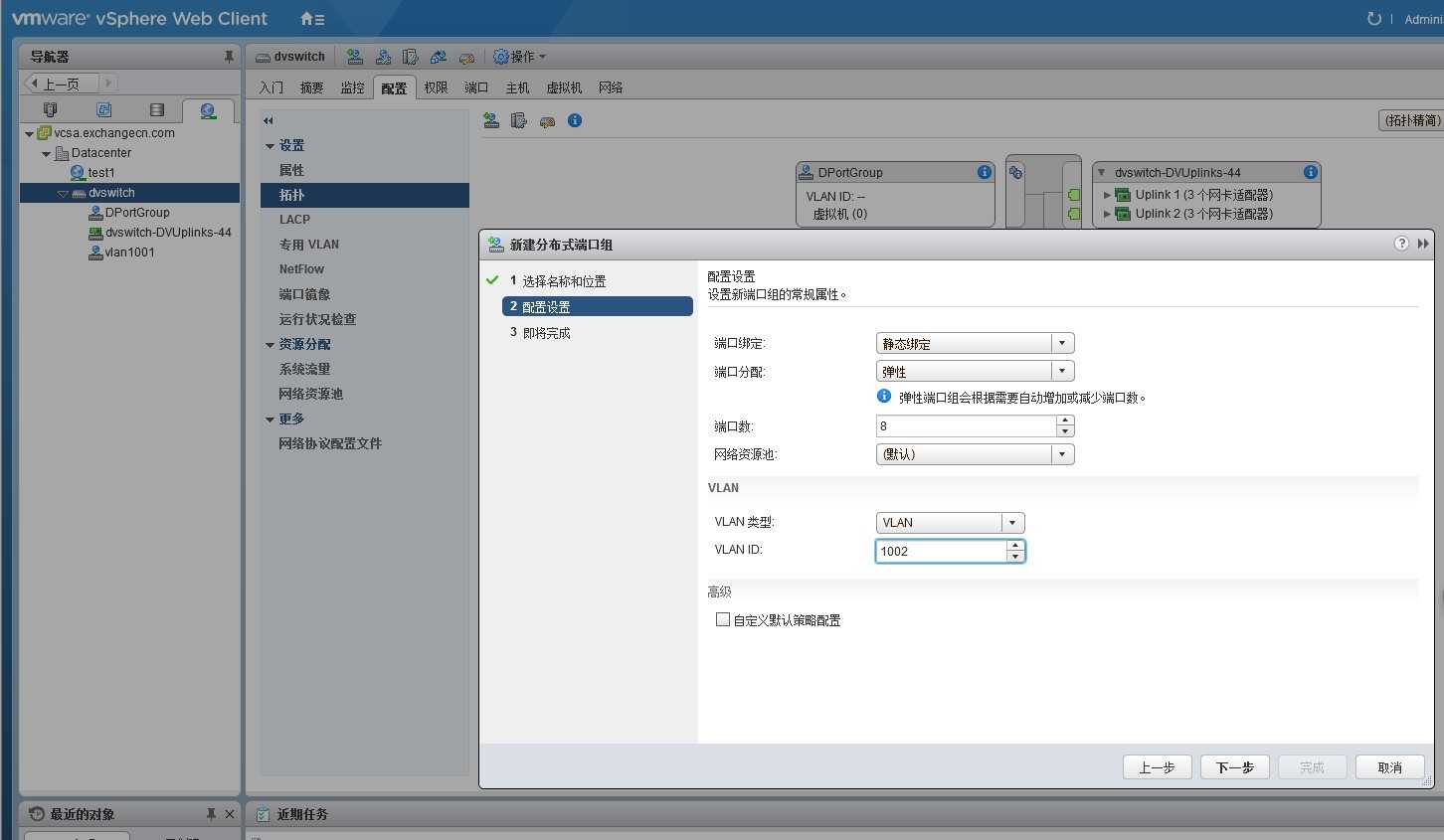
Task: Click 取消 to cancel the wizard
Action: (1390, 767)
